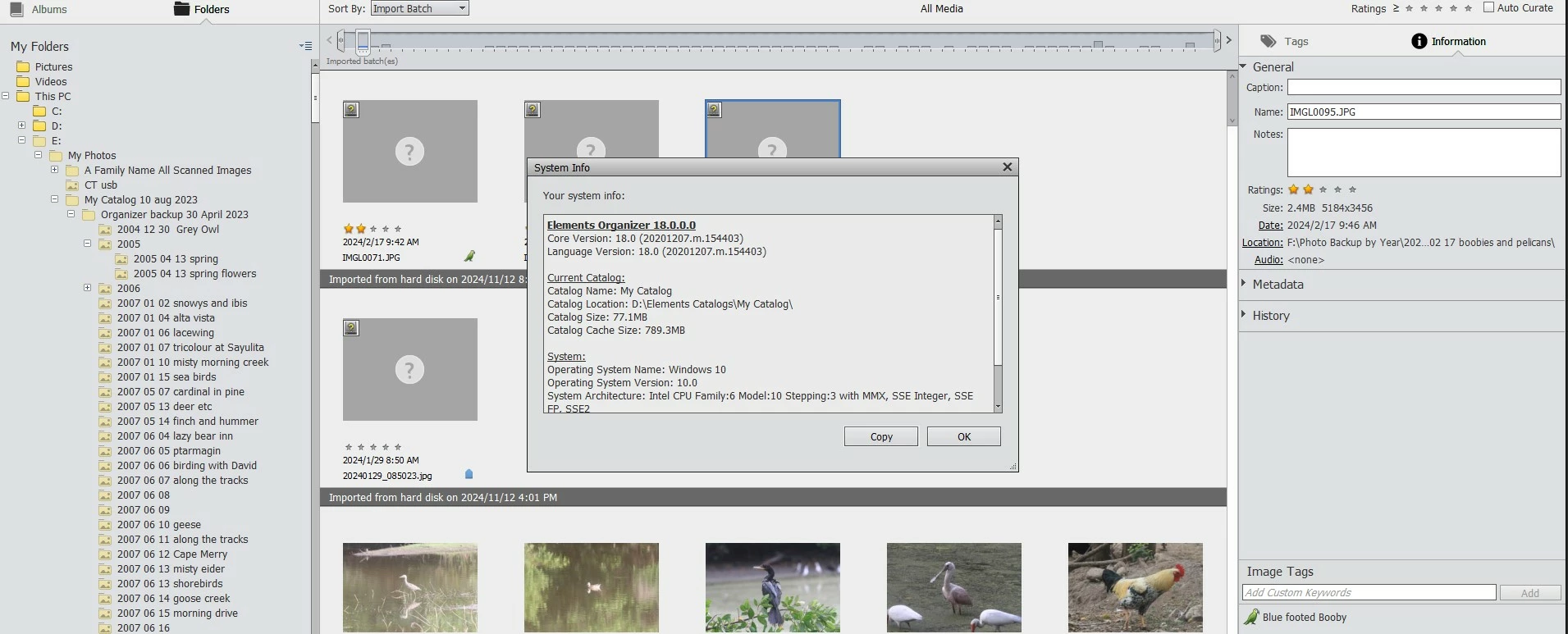Set five-star rating in Information panel
The height and width of the screenshot is (634, 1568).
tap(1352, 189)
